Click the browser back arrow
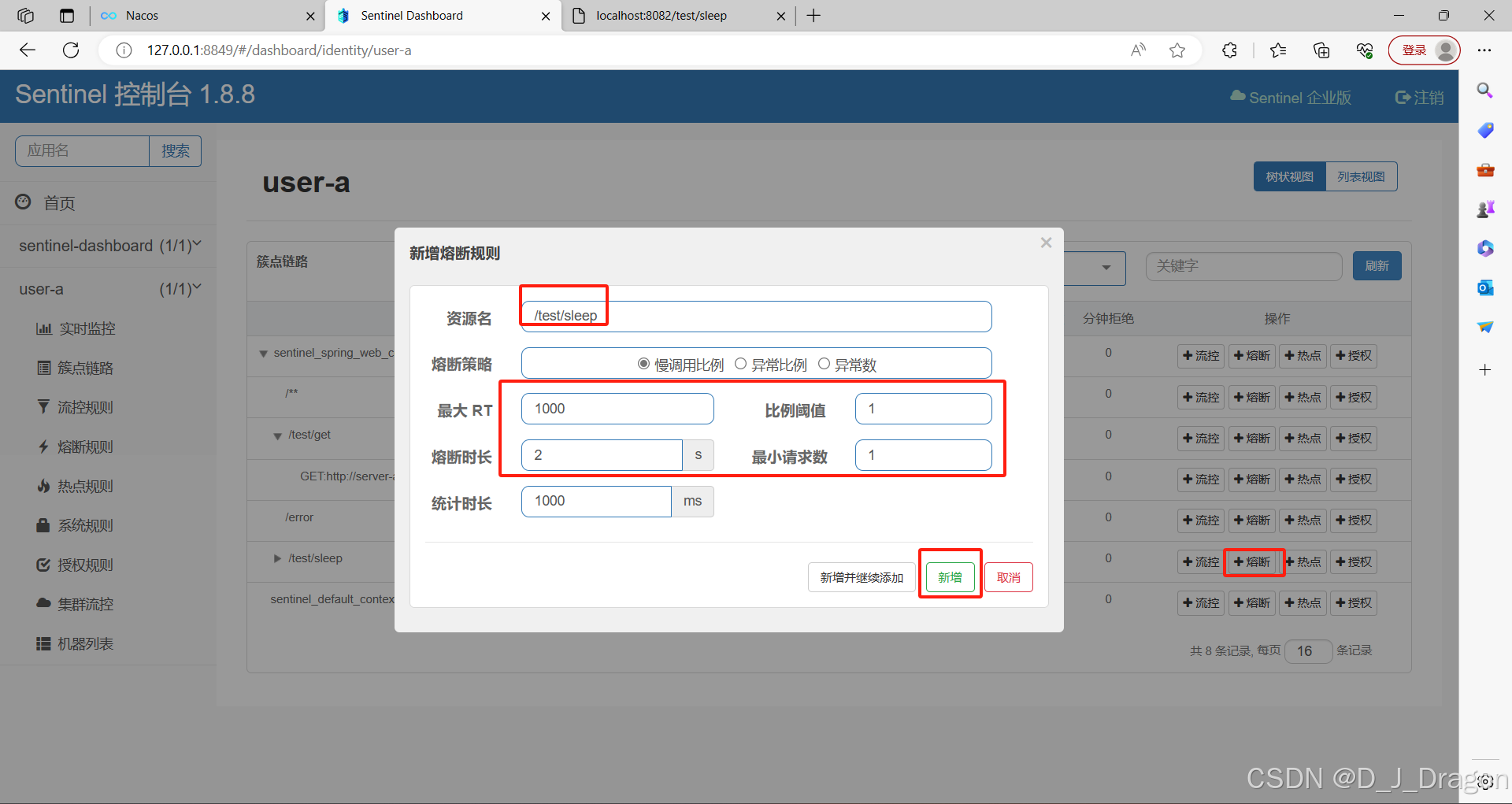The height and width of the screenshot is (804, 1512). click(x=28, y=50)
